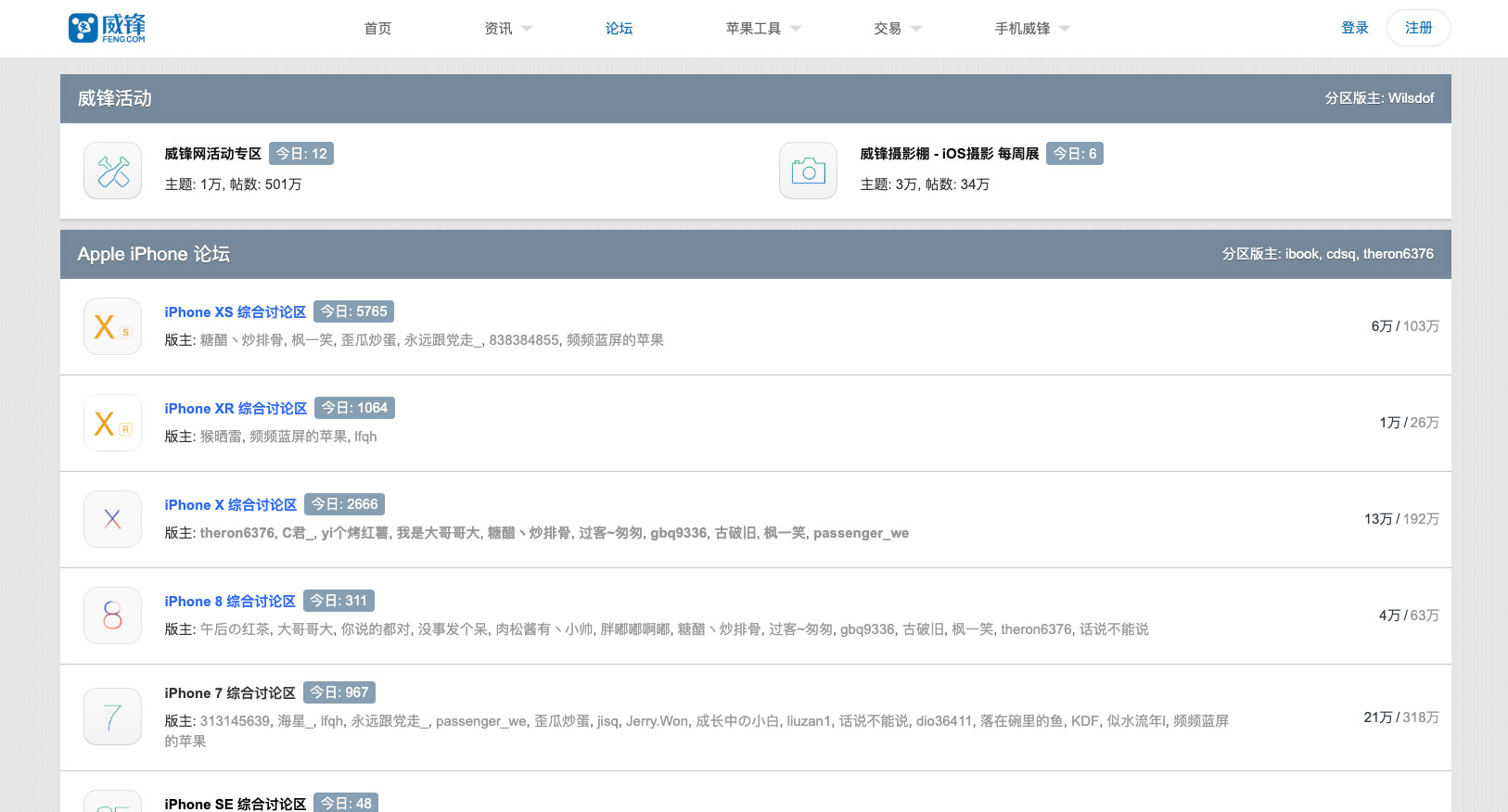Open section moderator Wilsdof's profile
1508x812 pixels.
point(1411,98)
